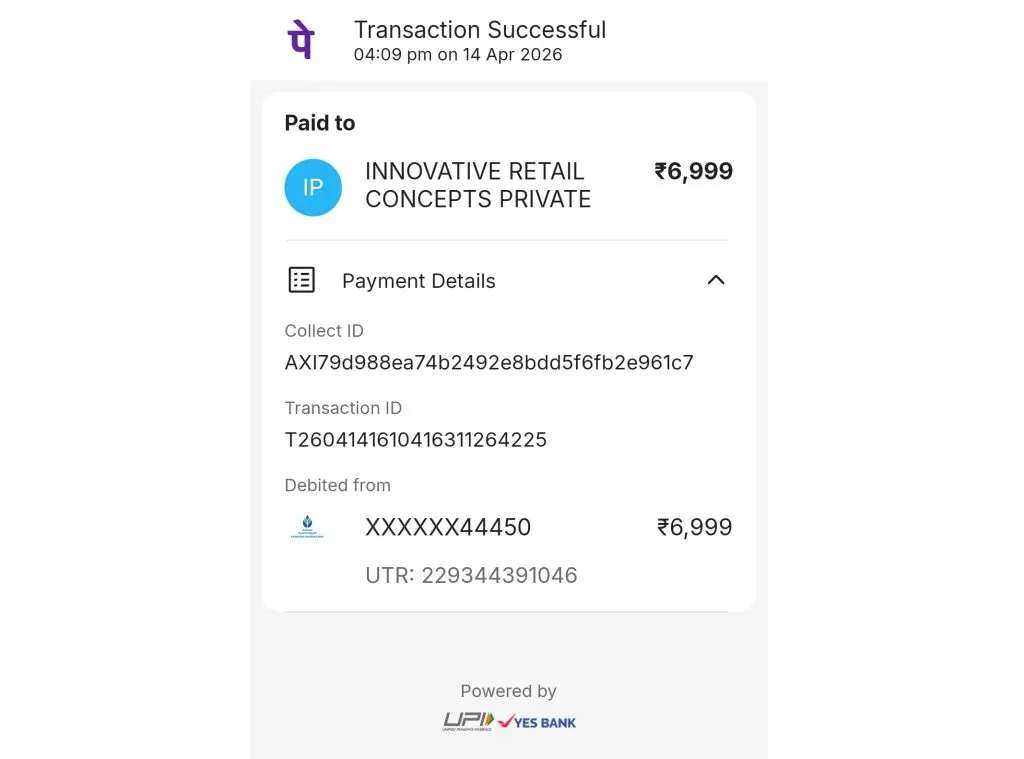Collapse the Payment Details section chevron
The image size is (1024, 759).
[716, 280]
